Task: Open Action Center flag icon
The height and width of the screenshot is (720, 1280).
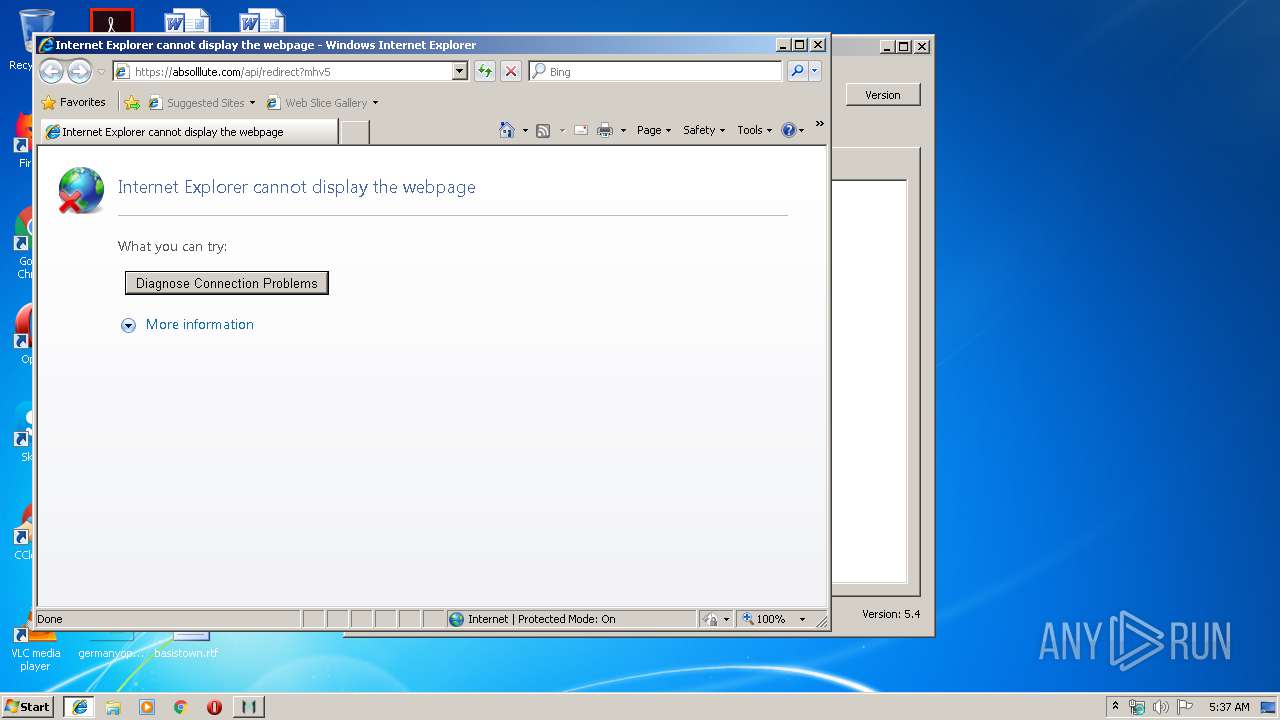Action: point(1185,707)
